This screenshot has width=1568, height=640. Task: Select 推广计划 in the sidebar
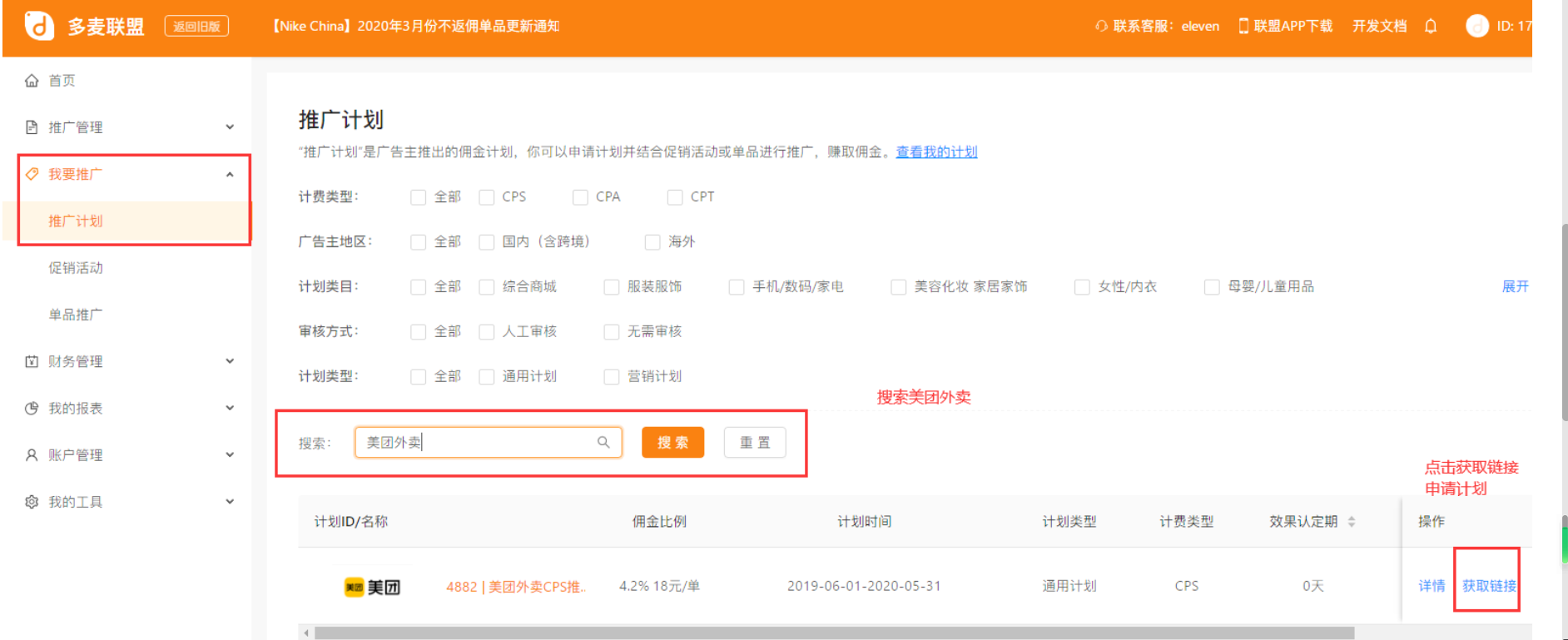point(76,221)
